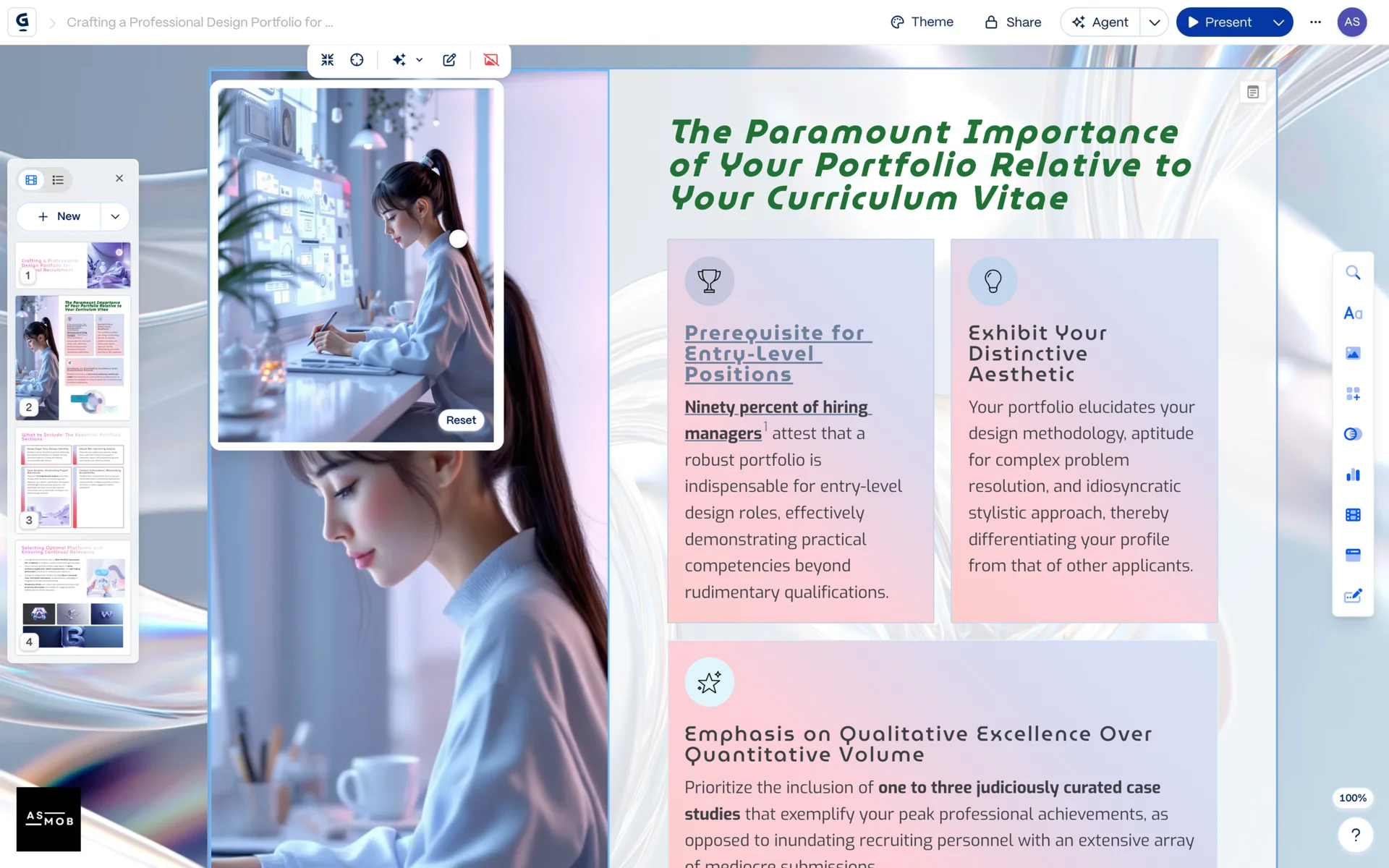Image resolution: width=1389 pixels, height=868 pixels.
Task: Open the more options ellipsis menu
Action: click(x=1315, y=22)
